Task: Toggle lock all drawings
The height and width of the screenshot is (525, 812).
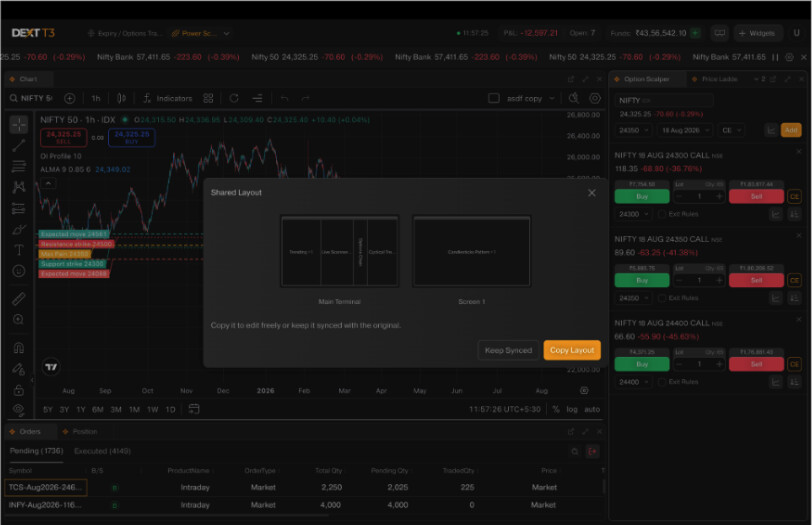Action: pos(19,390)
